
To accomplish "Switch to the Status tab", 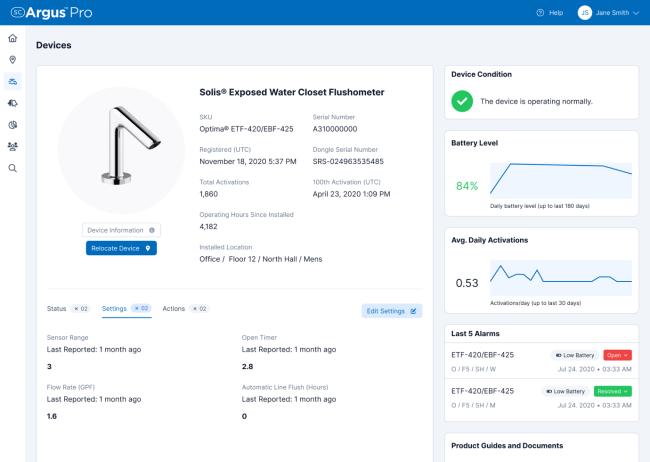I will 57,309.
